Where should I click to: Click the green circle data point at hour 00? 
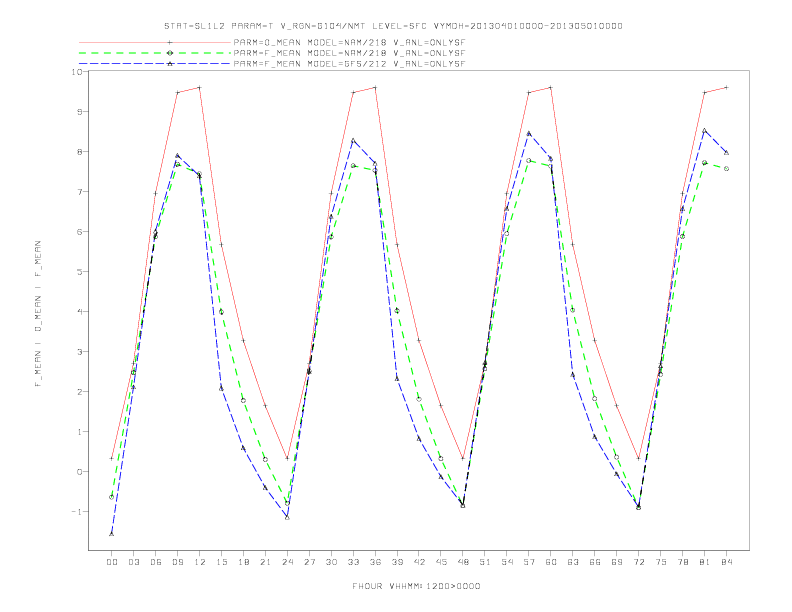(112, 497)
